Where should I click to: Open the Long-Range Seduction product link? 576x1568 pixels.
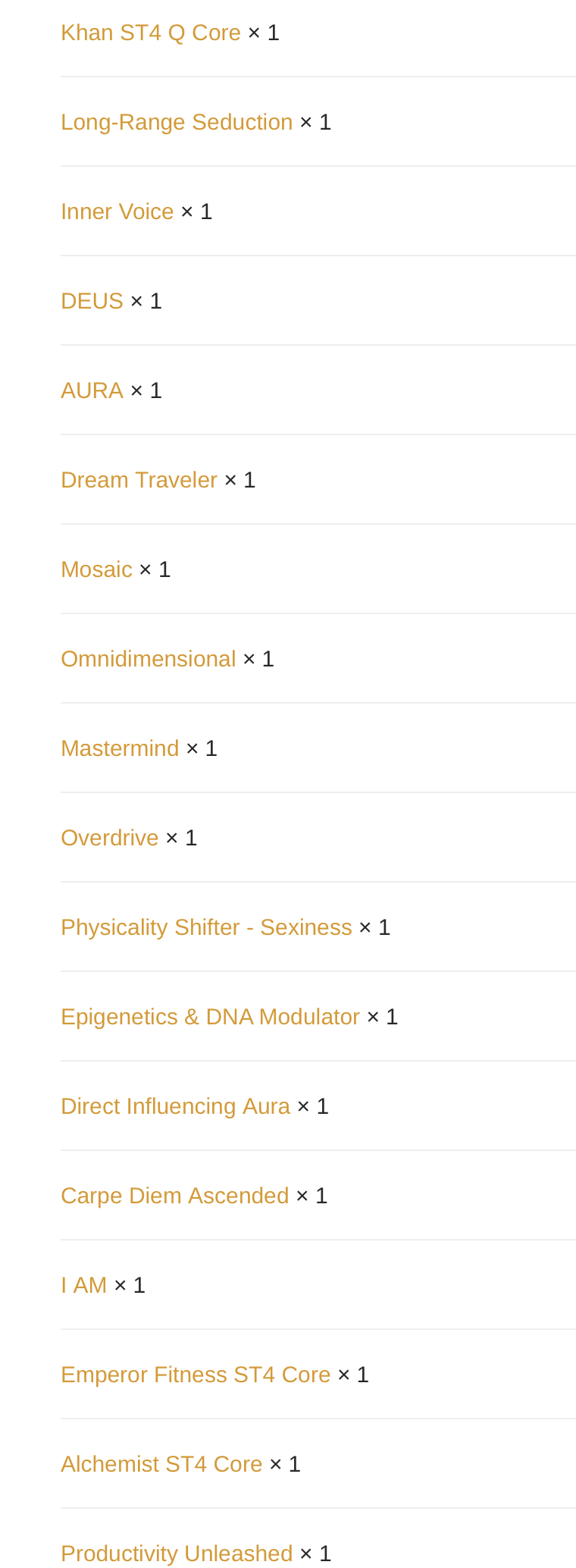(177, 122)
